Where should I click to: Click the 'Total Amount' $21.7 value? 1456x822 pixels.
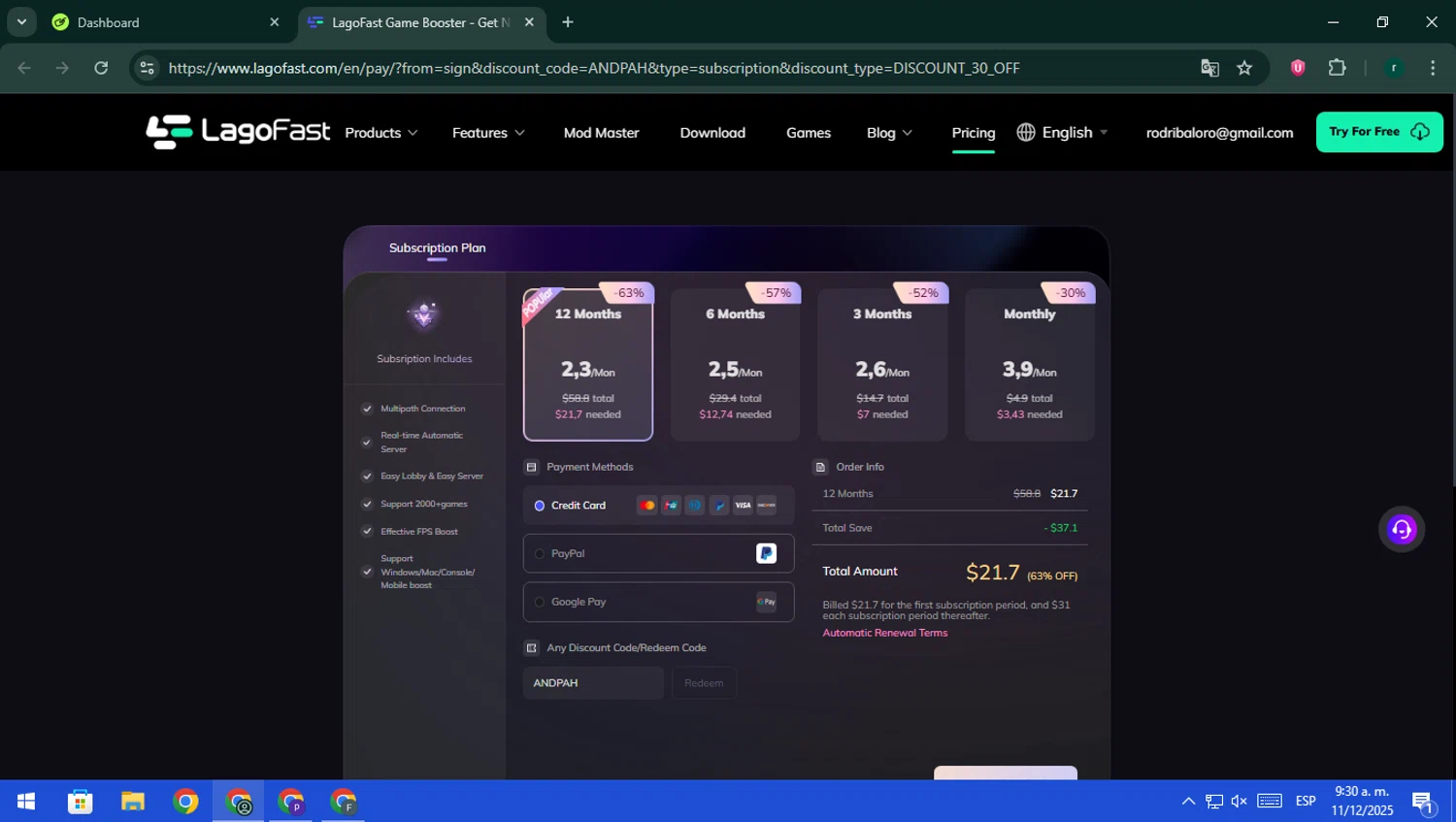(993, 573)
